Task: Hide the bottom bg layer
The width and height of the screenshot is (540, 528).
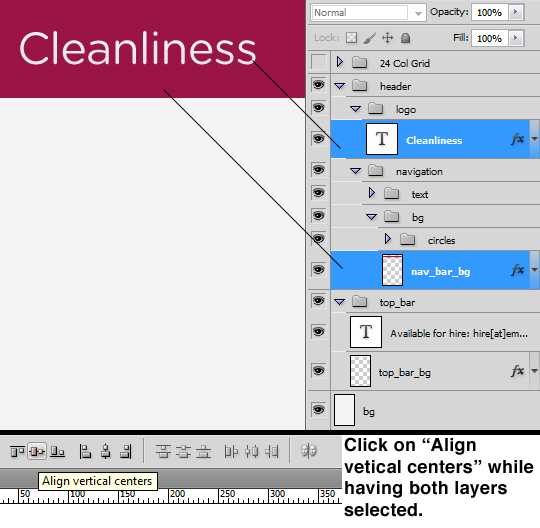Action: click(x=319, y=410)
